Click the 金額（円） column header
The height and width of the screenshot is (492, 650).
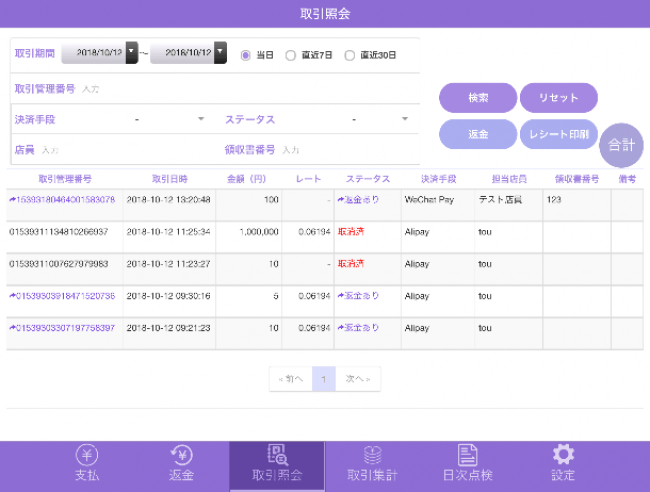point(247,179)
